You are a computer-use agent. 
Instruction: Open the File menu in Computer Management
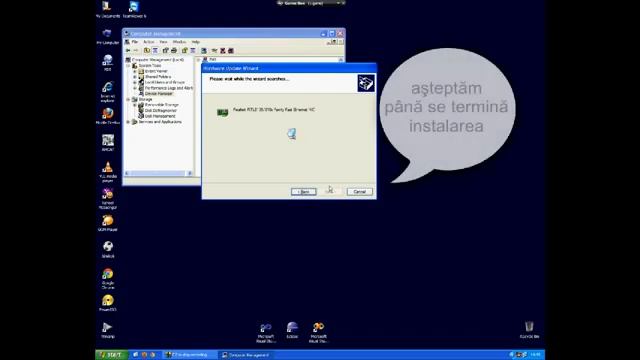(x=134, y=42)
